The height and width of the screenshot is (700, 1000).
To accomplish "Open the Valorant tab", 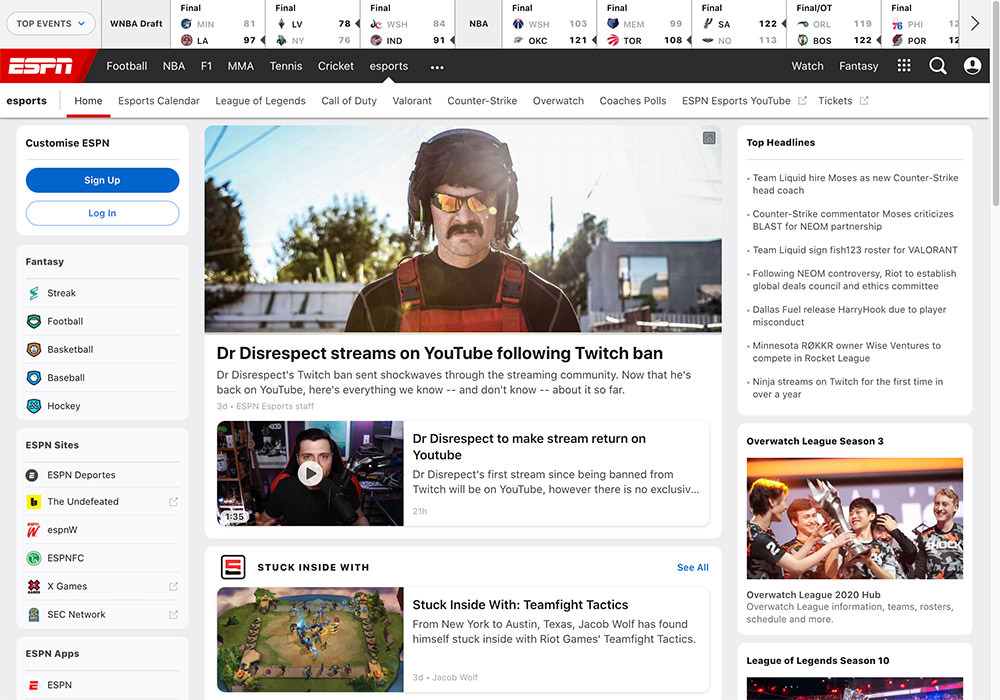I will coord(412,101).
